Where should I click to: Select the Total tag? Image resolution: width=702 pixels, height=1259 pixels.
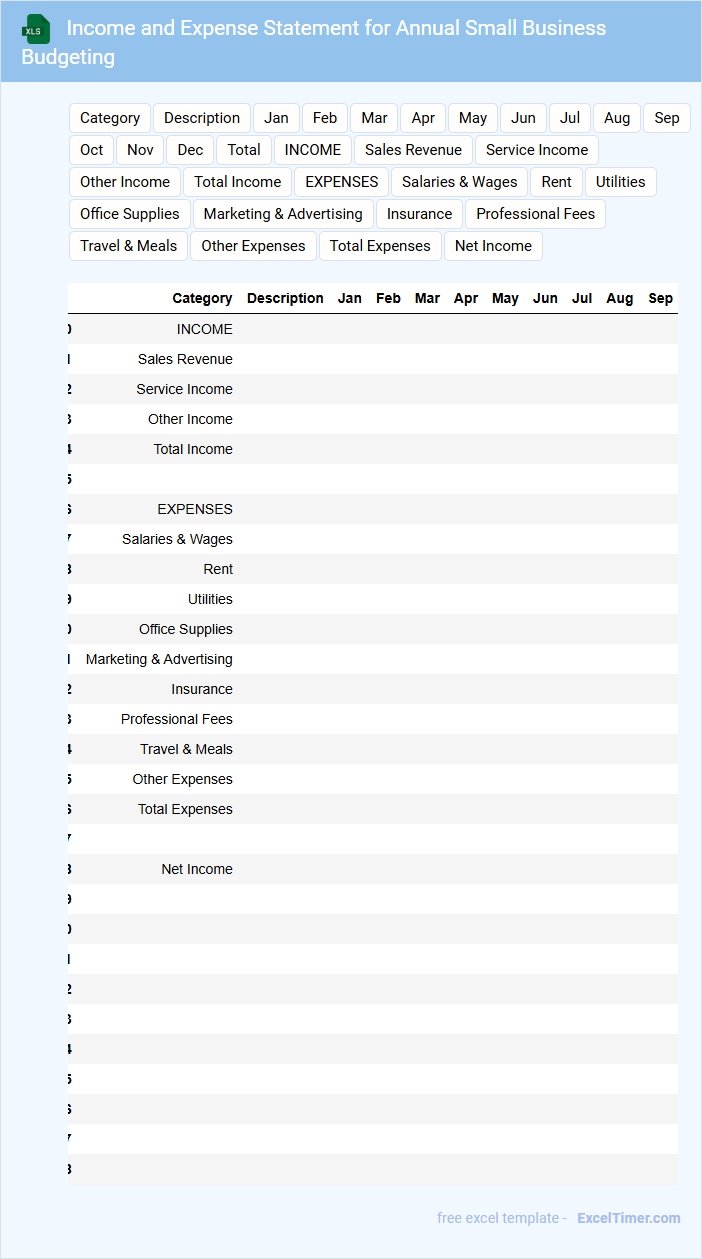click(244, 150)
